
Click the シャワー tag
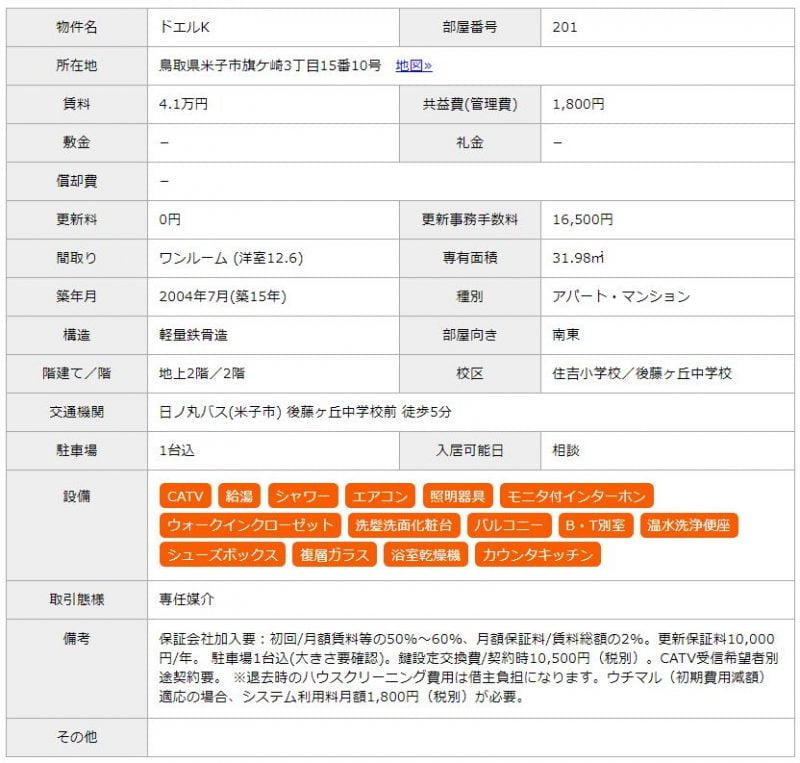point(302,496)
